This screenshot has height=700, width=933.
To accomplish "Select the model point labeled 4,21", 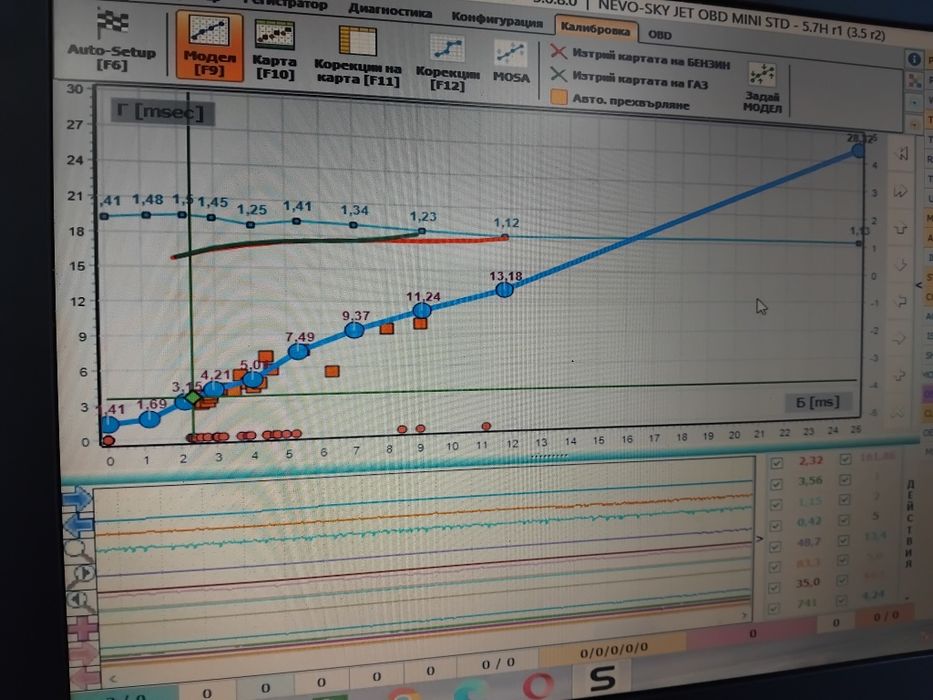I will pyautogui.click(x=214, y=390).
